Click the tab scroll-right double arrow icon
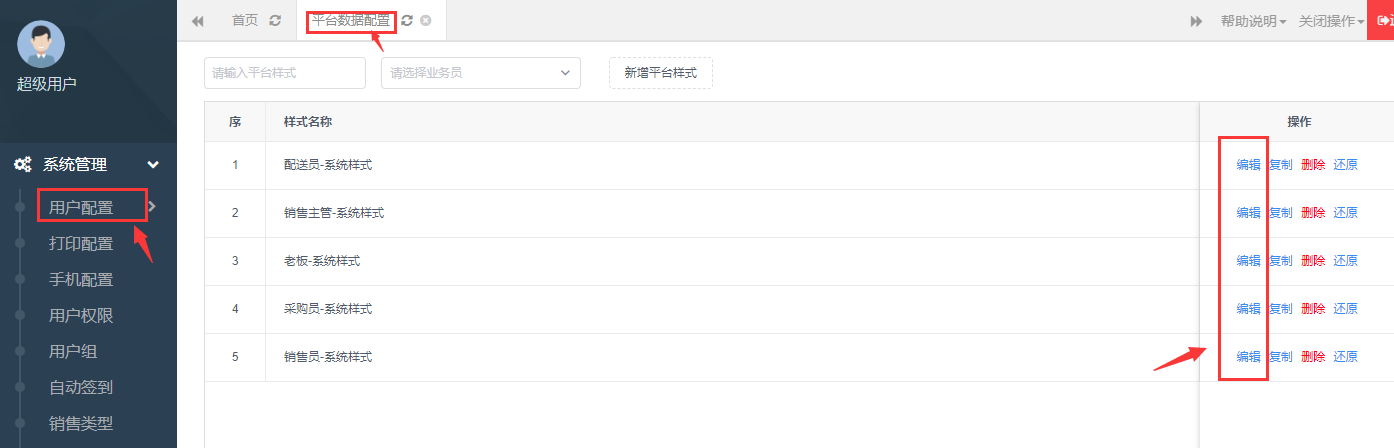Image resolution: width=1394 pixels, height=448 pixels. tap(1196, 21)
